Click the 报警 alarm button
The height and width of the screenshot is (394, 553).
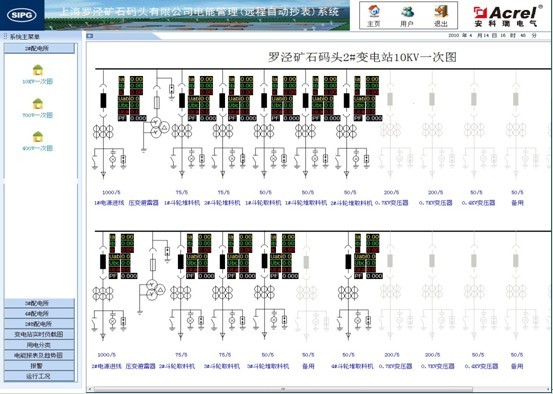39,365
